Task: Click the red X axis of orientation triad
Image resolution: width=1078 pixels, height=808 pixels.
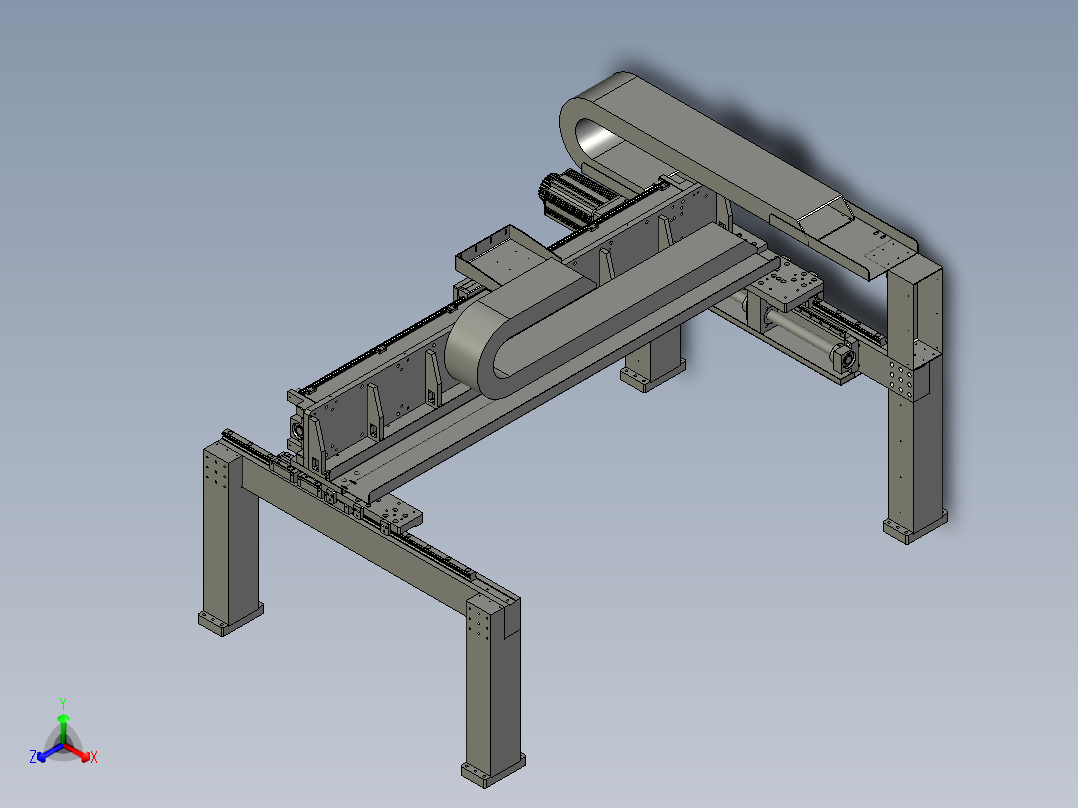Action: click(x=80, y=753)
